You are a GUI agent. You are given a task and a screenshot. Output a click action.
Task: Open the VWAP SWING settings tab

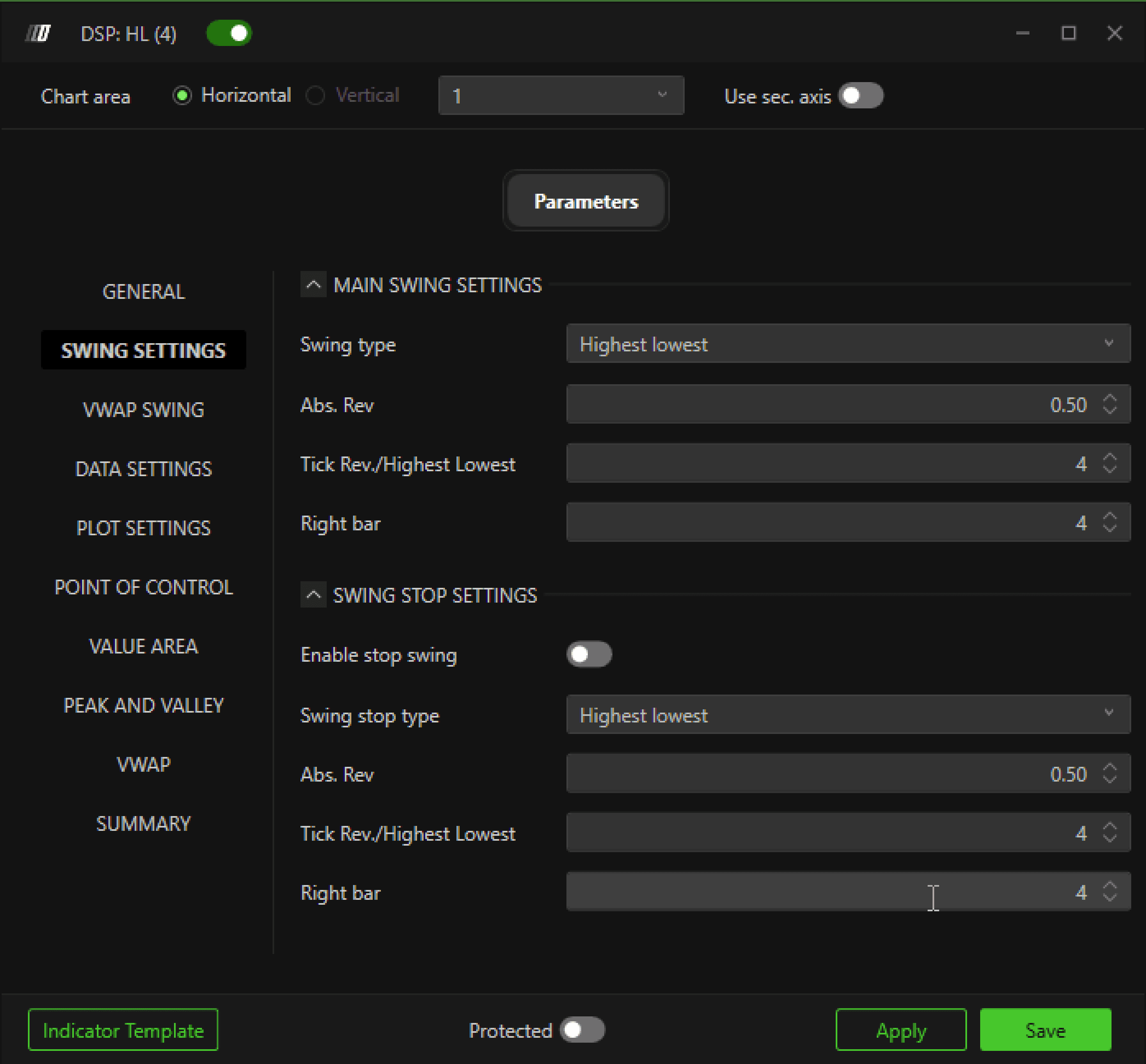pos(143,410)
